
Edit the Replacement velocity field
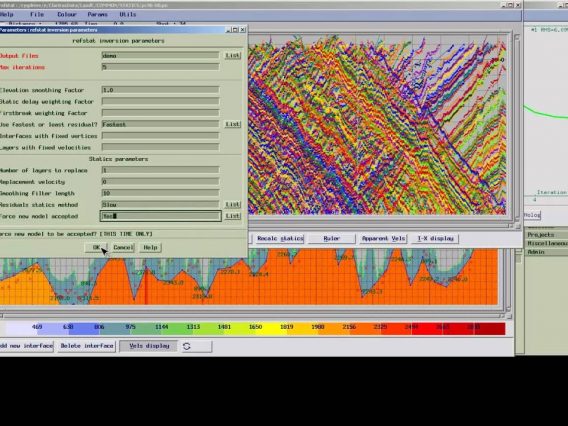(160, 182)
